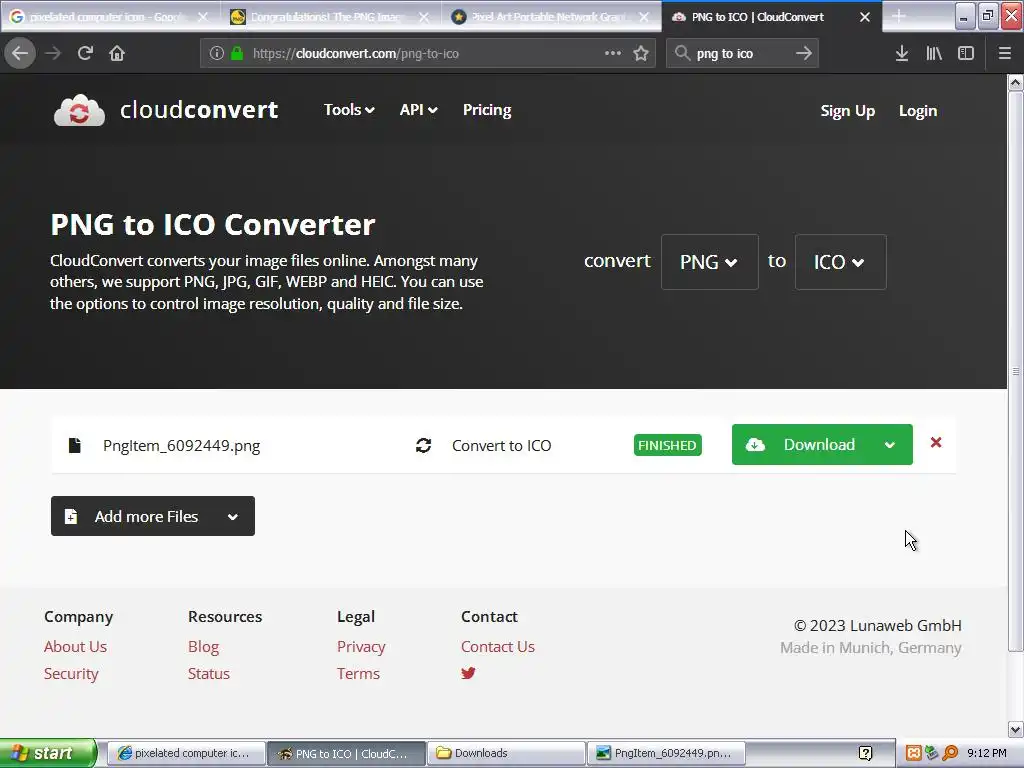Open the Privacy footer link
Screen dimensions: 1024x768
[361, 647]
